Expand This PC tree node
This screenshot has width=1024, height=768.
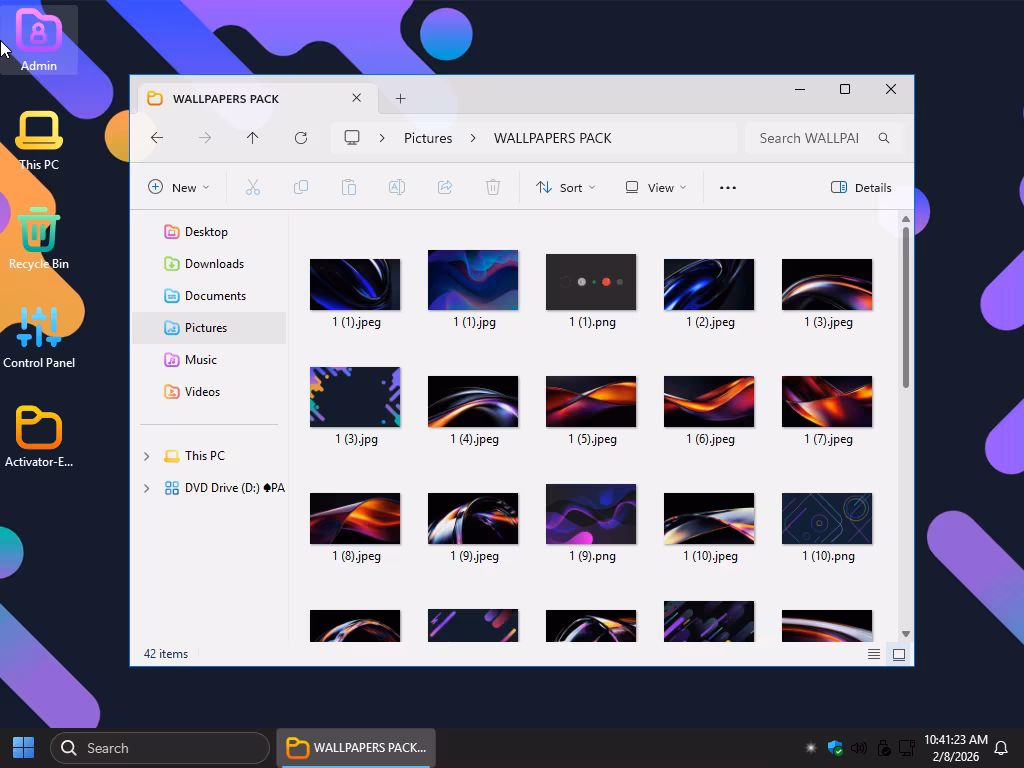(146, 456)
